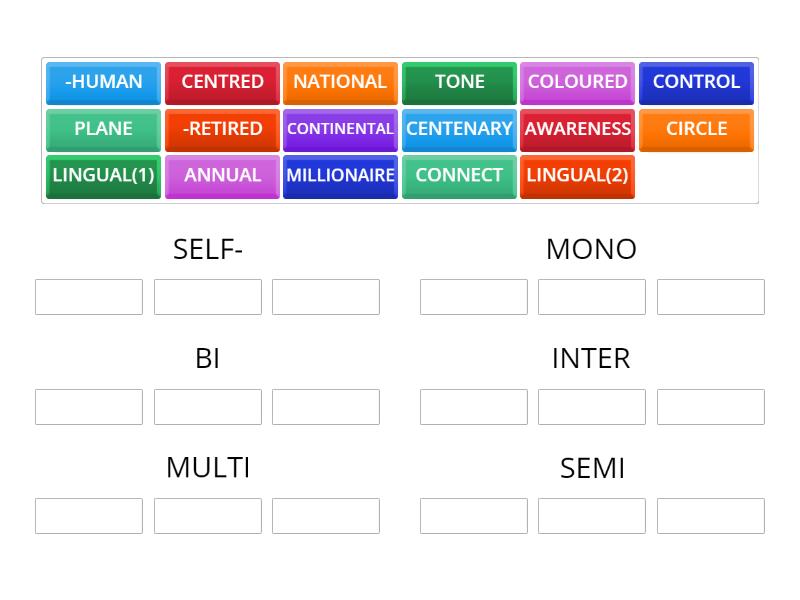Click the CONTINENTAL word tile
Image resolution: width=800 pixels, height=600 pixels.
tap(340, 129)
